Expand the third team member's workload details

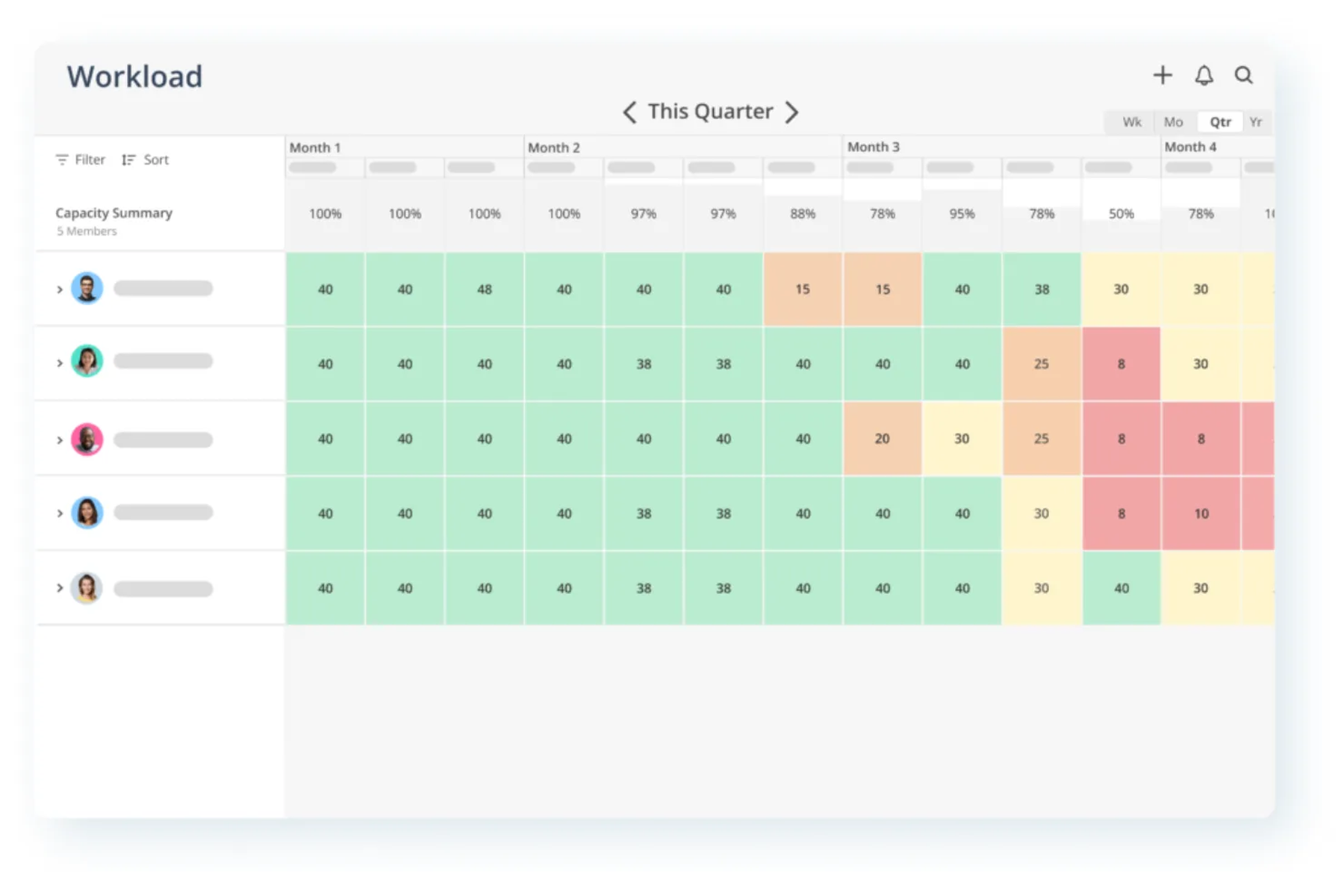(x=59, y=438)
